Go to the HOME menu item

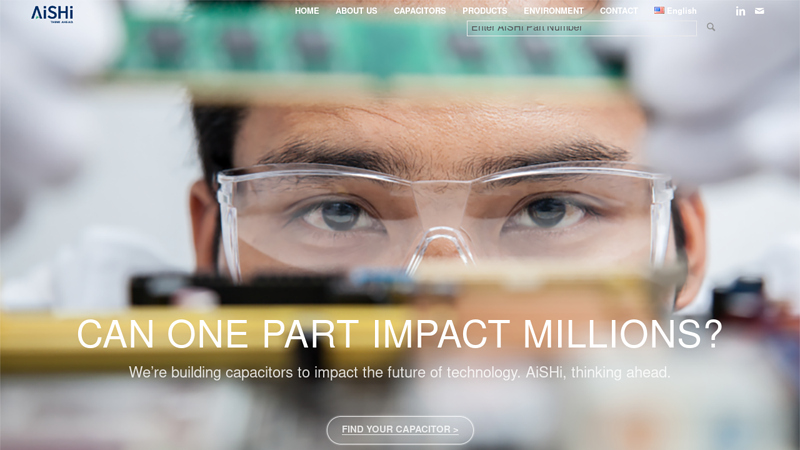pyautogui.click(x=307, y=11)
